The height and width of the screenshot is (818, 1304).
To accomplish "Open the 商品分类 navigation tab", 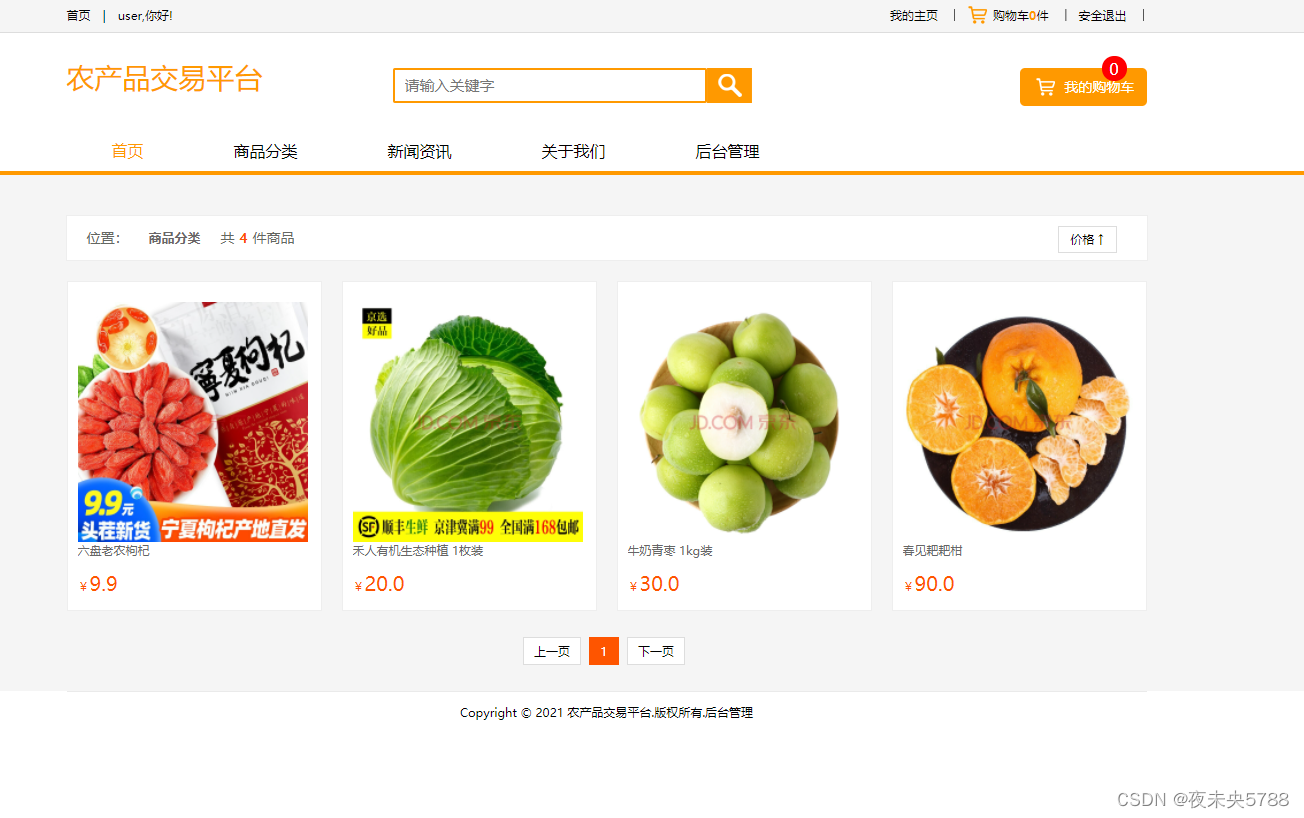I will coord(265,152).
